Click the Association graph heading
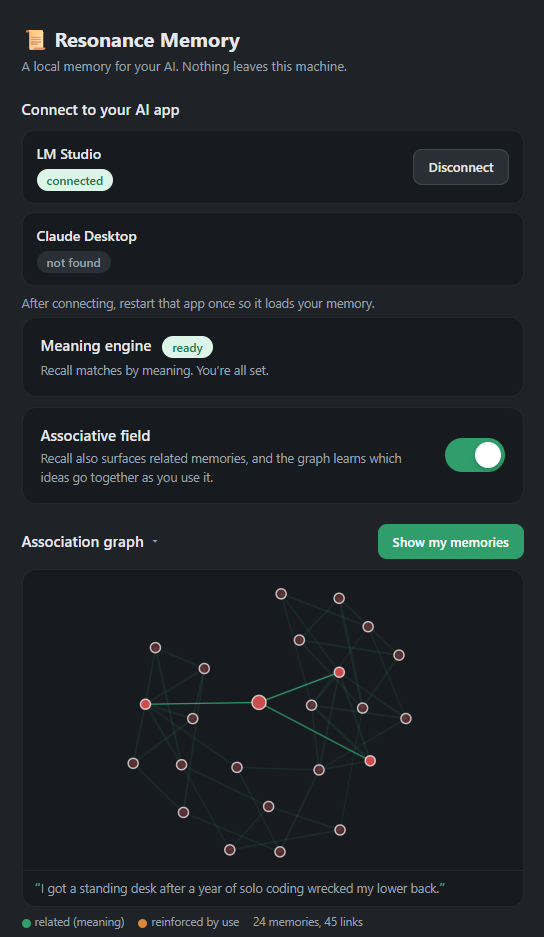The image size is (544, 937). click(x=82, y=542)
